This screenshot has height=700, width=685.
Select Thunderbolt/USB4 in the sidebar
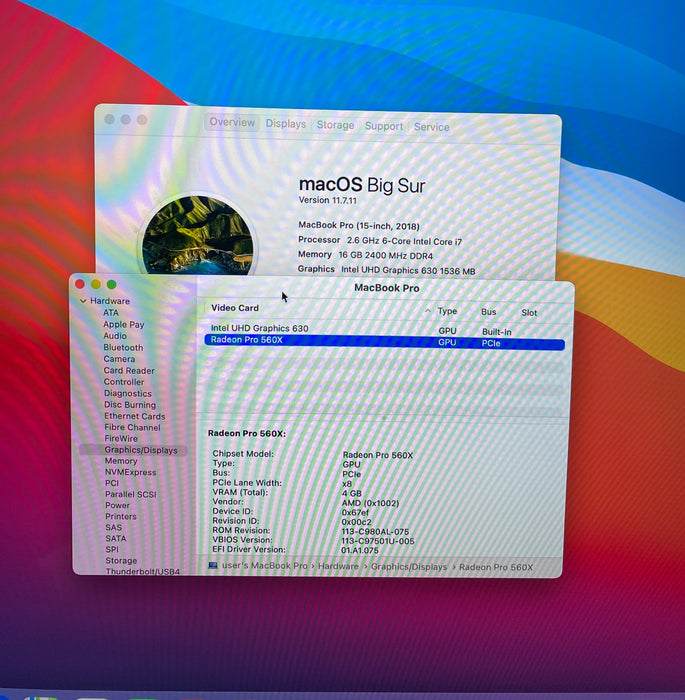click(142, 571)
